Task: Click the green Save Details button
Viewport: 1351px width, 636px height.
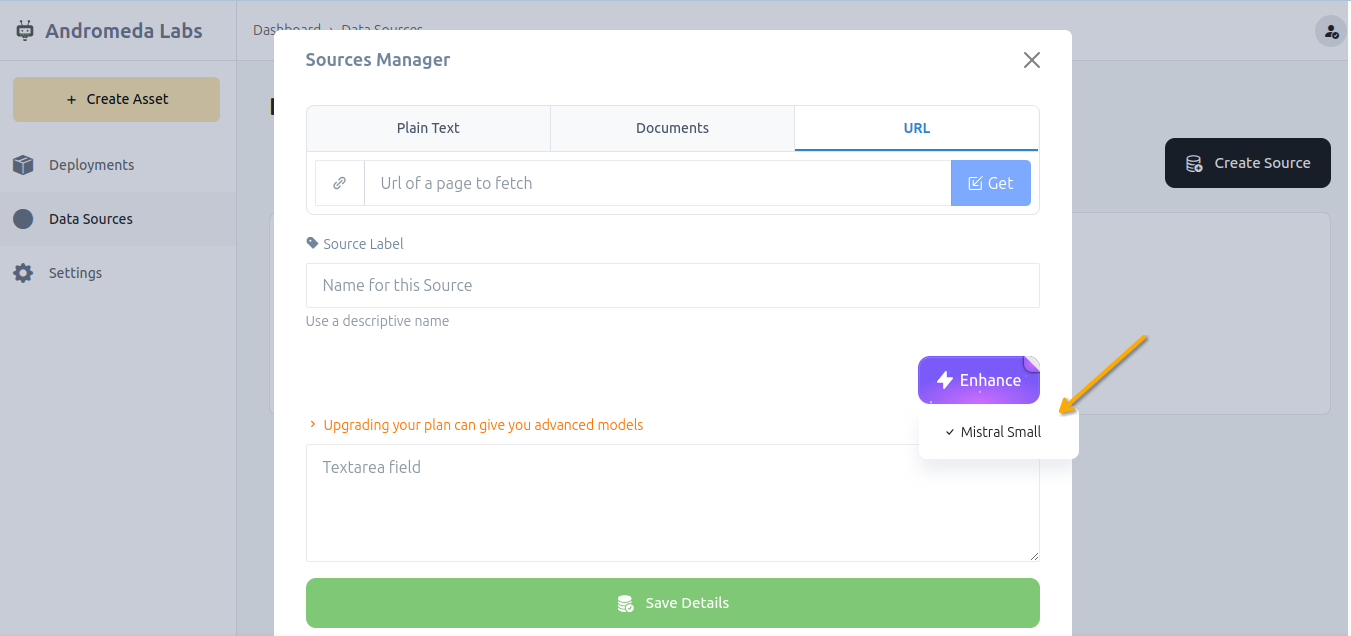Action: tap(672, 603)
